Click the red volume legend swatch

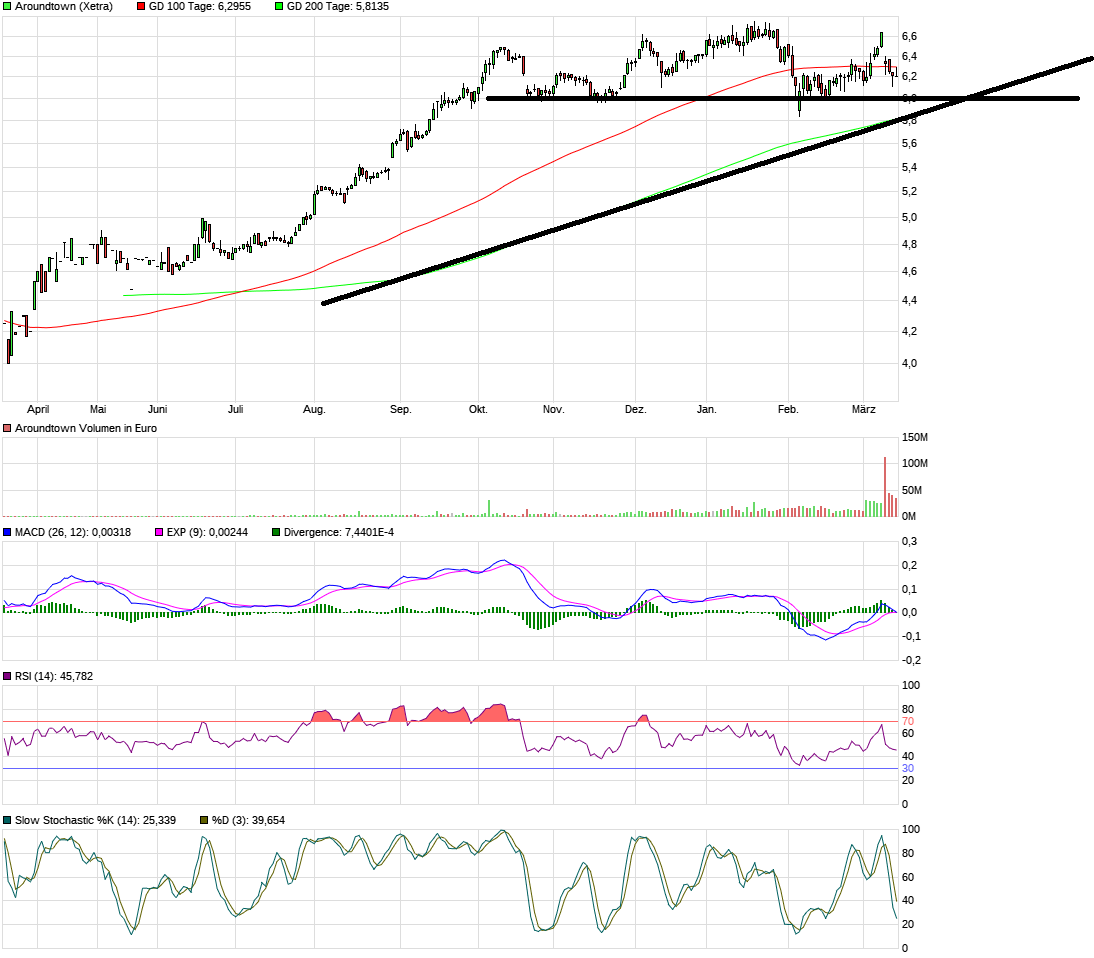point(7,428)
